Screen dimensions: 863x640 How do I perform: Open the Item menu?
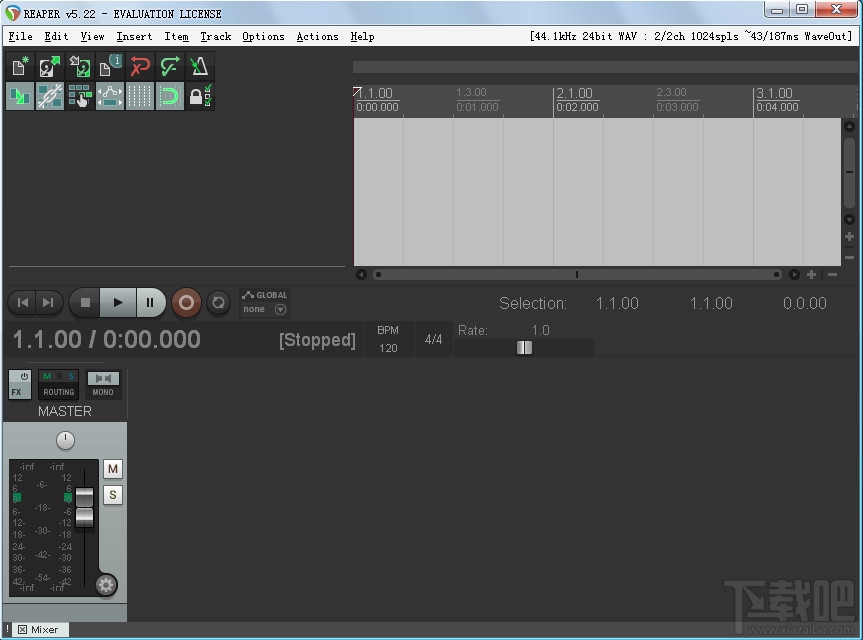click(176, 36)
